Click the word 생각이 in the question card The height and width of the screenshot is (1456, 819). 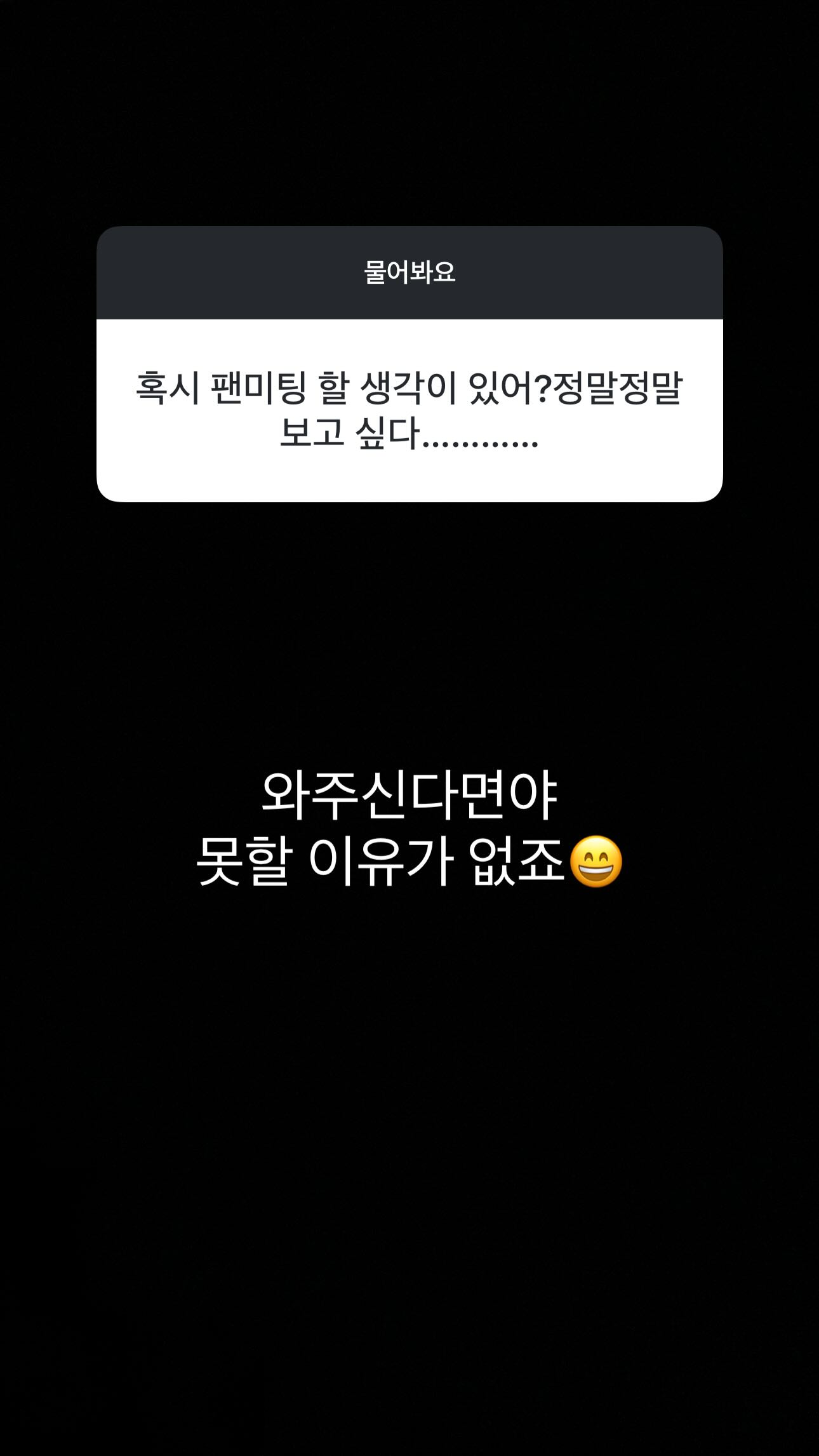tap(408, 387)
